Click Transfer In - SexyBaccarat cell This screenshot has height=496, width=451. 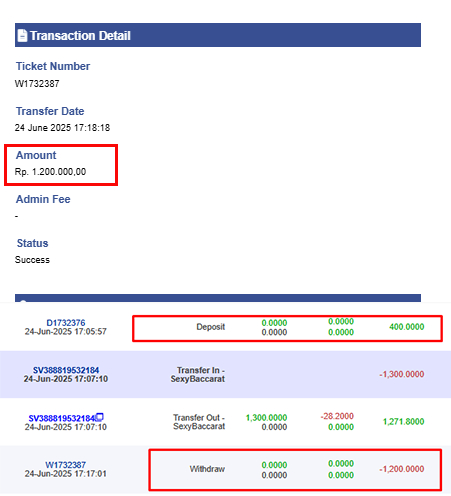click(198, 374)
